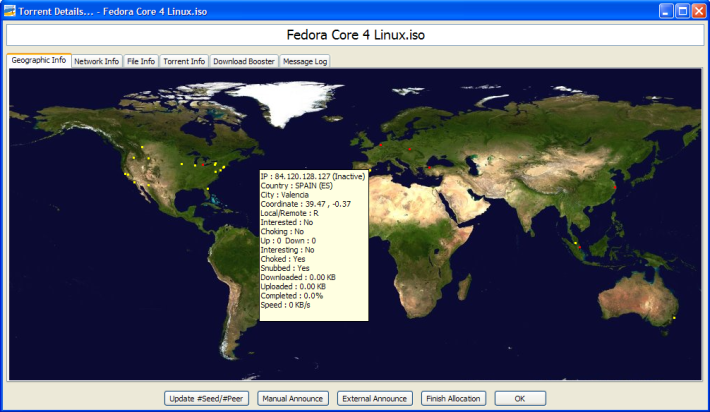
Task: Click the Snubbed : Yes line
Action: click(285, 268)
